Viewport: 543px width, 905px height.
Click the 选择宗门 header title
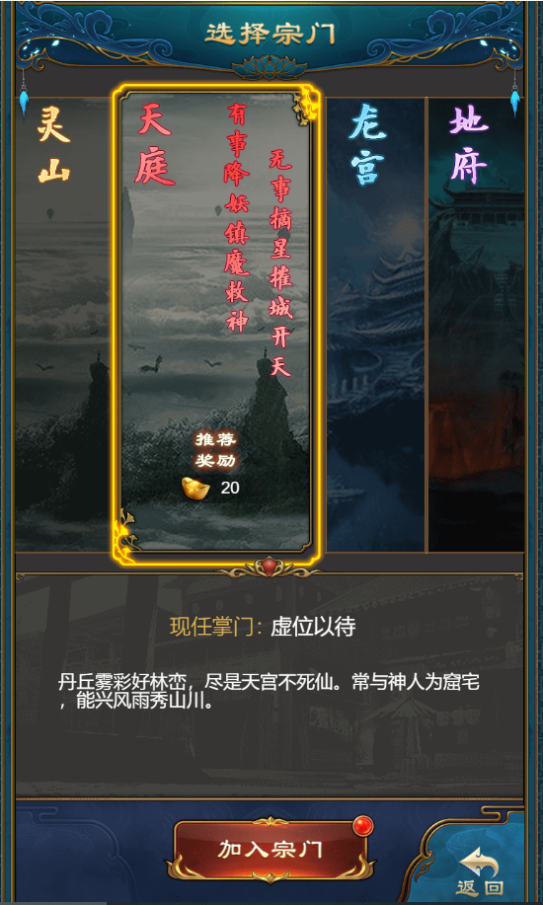270,35
